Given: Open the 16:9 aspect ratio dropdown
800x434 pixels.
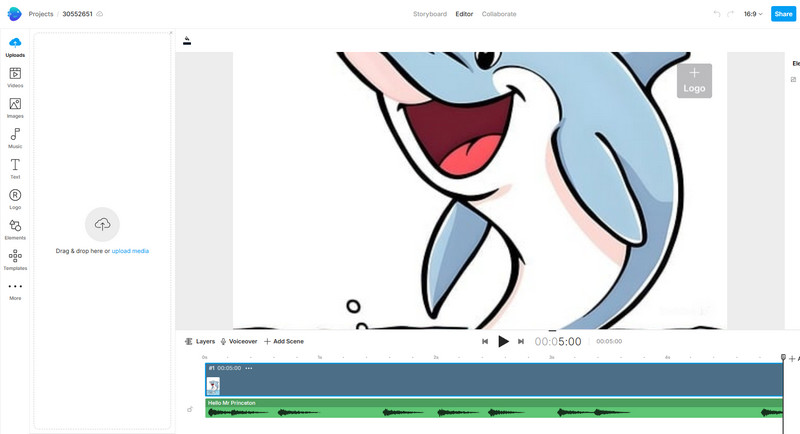Looking at the screenshot, I should point(753,14).
